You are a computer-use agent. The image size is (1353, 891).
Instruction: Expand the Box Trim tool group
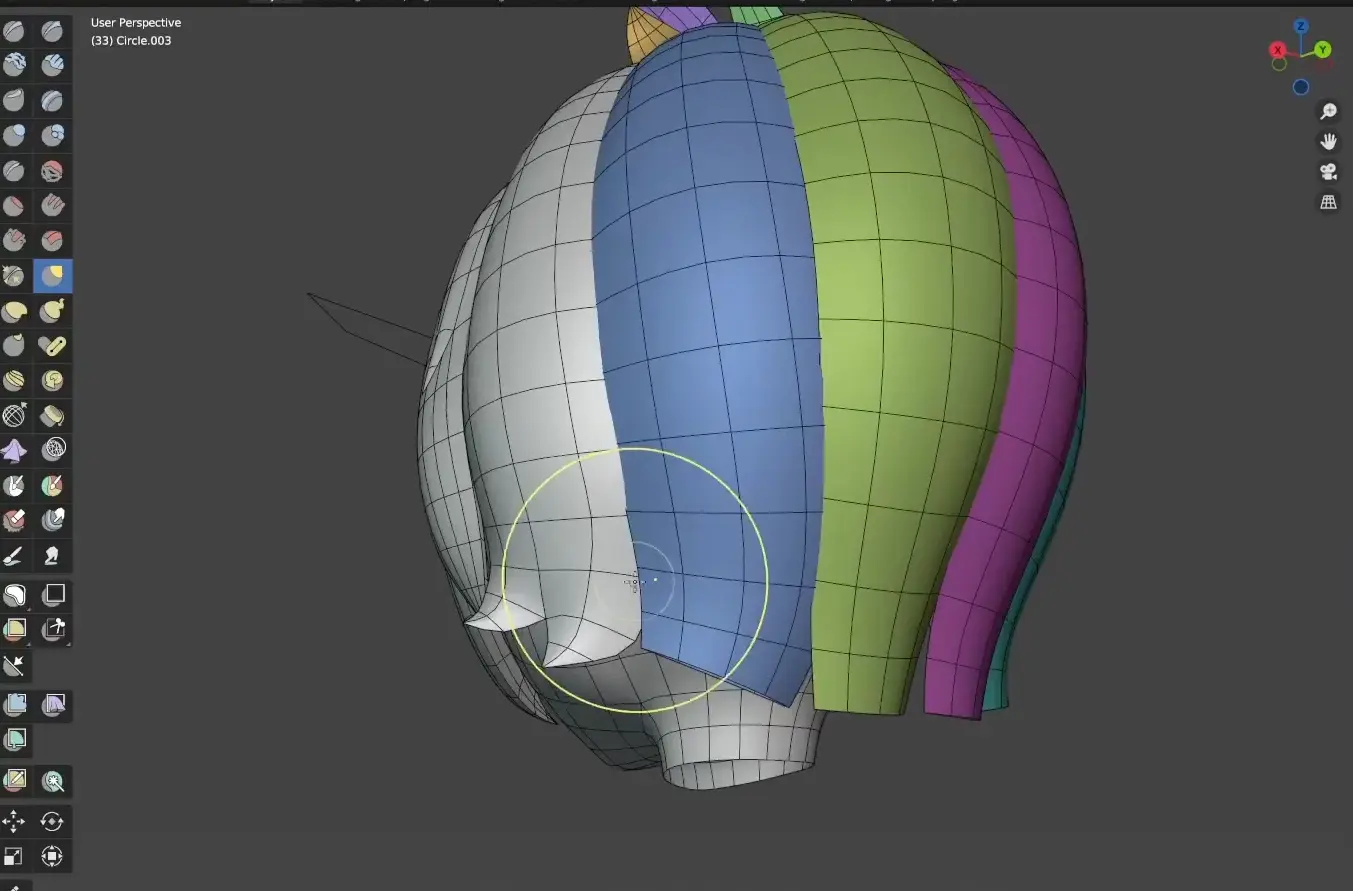52,630
